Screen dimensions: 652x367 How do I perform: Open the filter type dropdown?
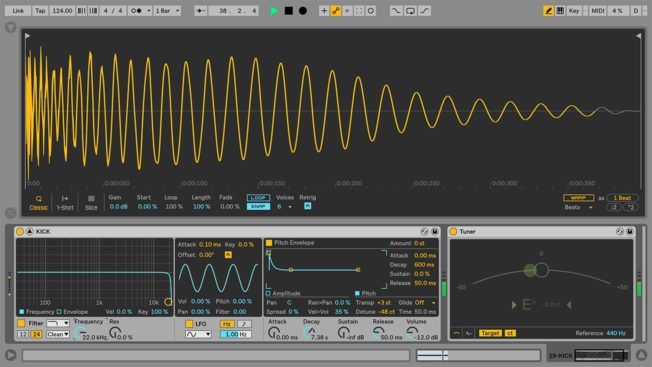click(x=57, y=323)
